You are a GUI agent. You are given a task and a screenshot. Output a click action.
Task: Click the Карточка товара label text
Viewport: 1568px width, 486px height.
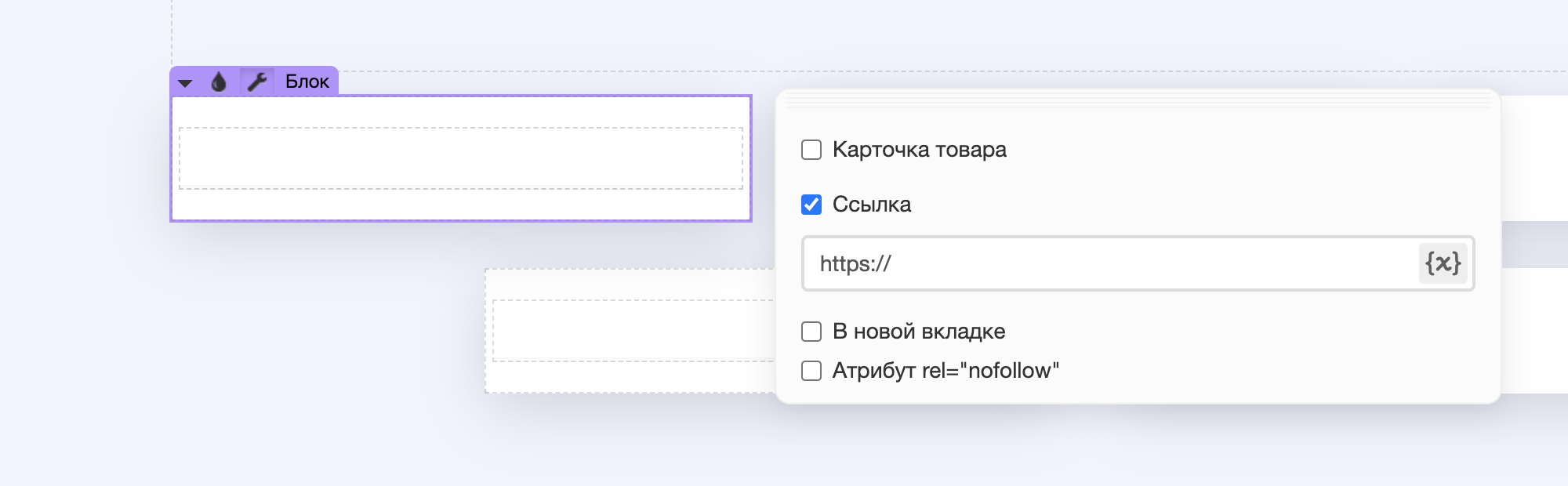point(919,150)
